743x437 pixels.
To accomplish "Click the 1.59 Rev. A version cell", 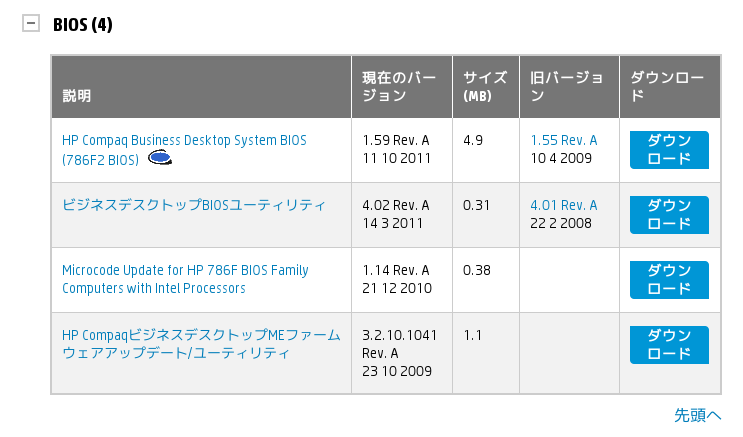I will point(396,141).
